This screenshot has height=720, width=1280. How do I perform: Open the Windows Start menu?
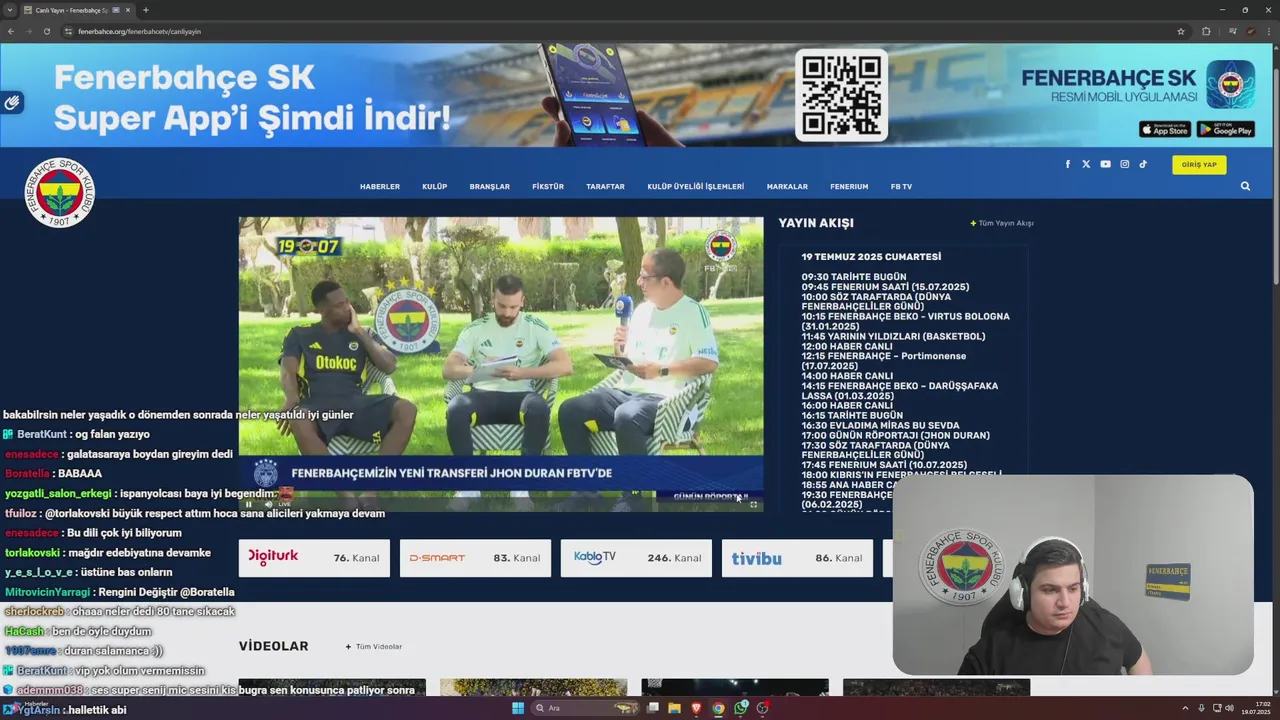pos(518,708)
